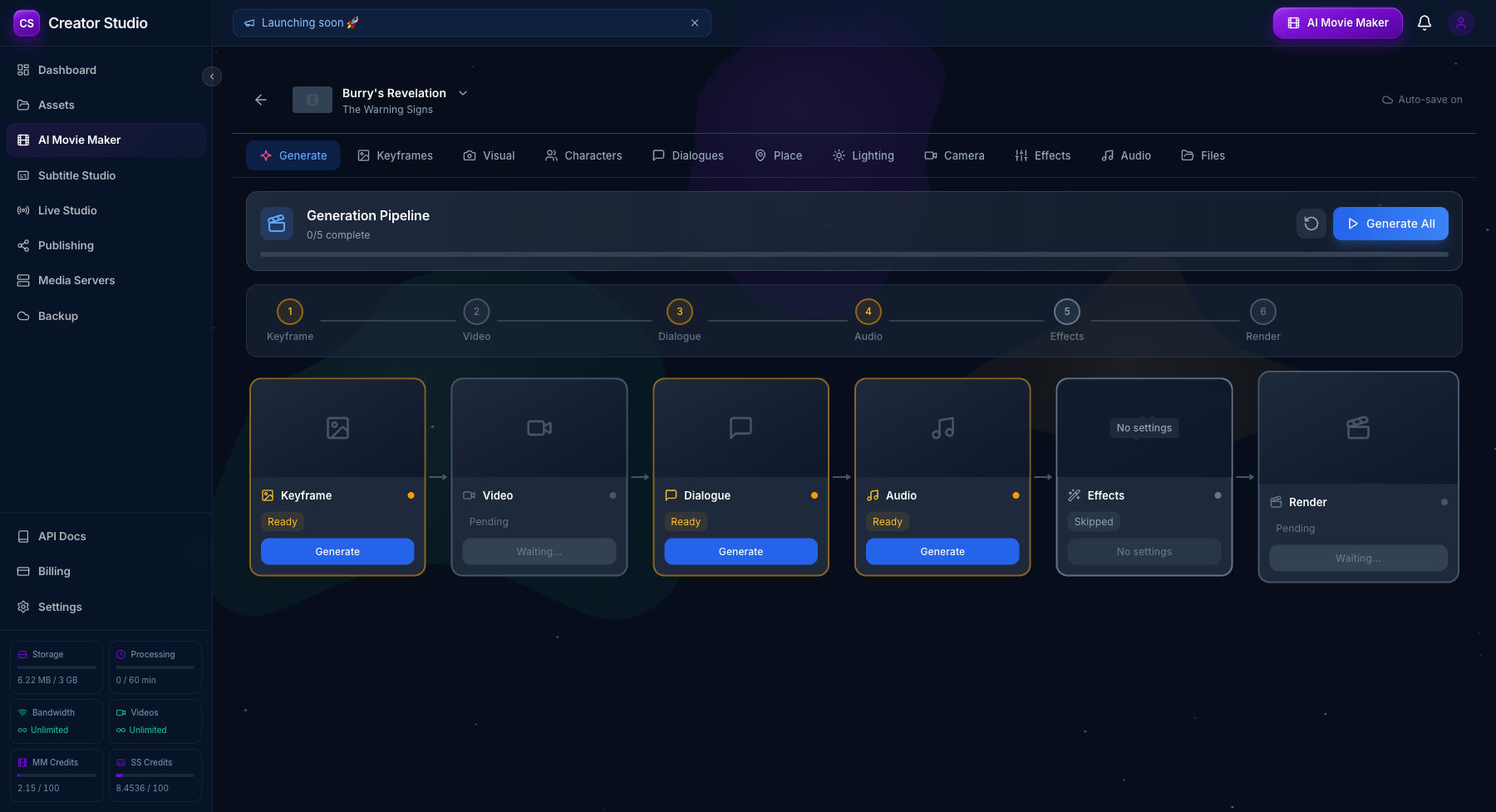This screenshot has height=812, width=1496.
Task: Click the Publishing share icon
Action: (23, 245)
